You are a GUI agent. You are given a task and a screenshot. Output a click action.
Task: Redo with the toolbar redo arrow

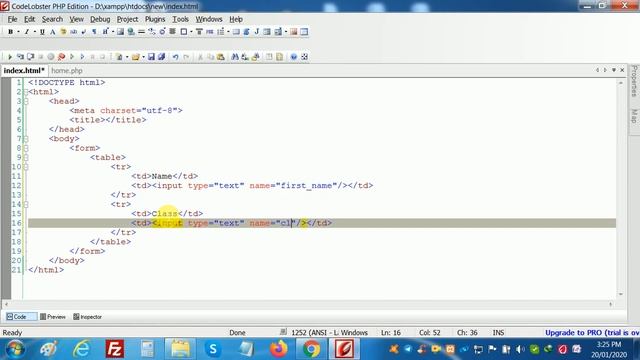tap(186, 57)
